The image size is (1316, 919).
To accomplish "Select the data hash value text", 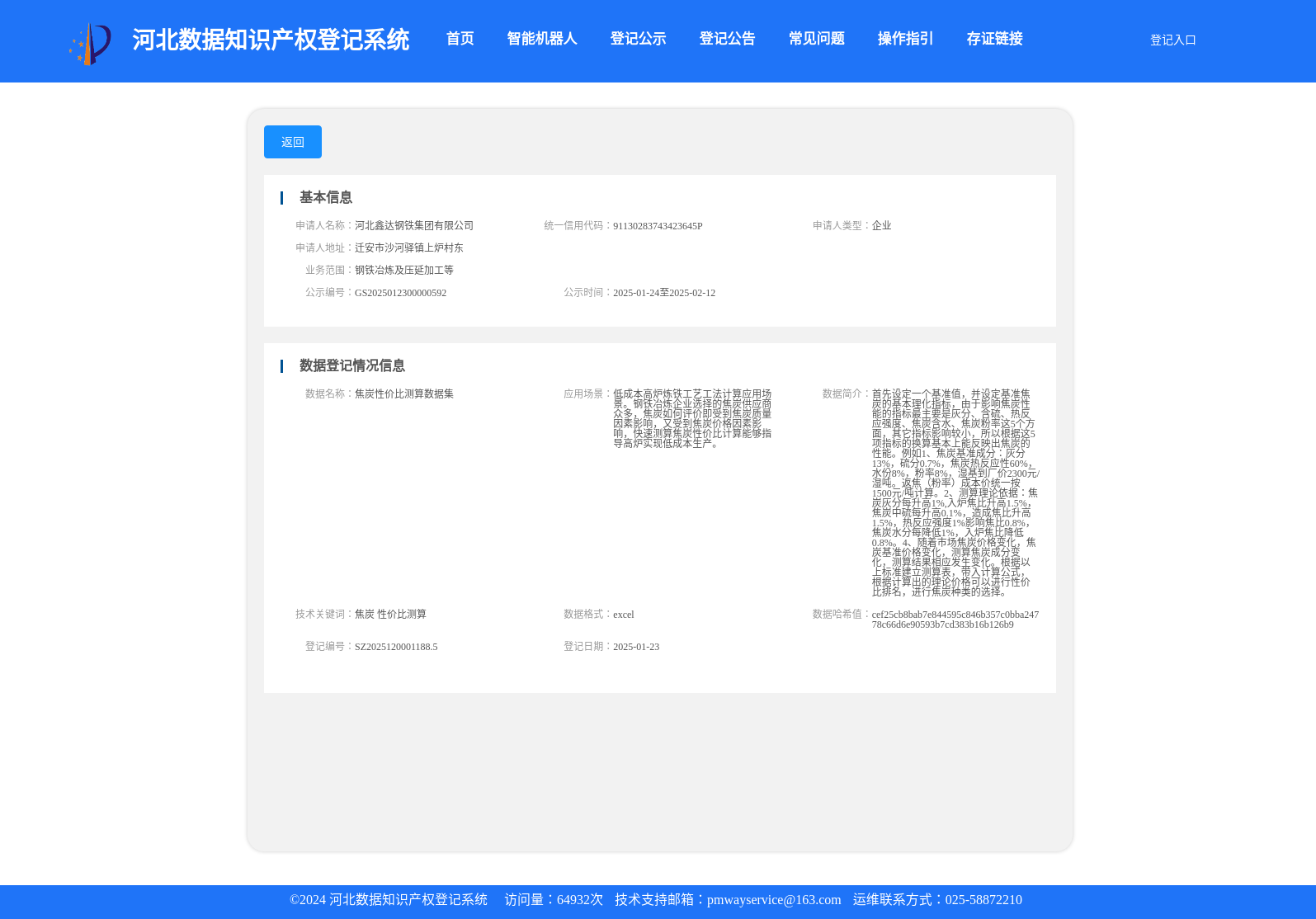I will pyautogui.click(x=955, y=620).
